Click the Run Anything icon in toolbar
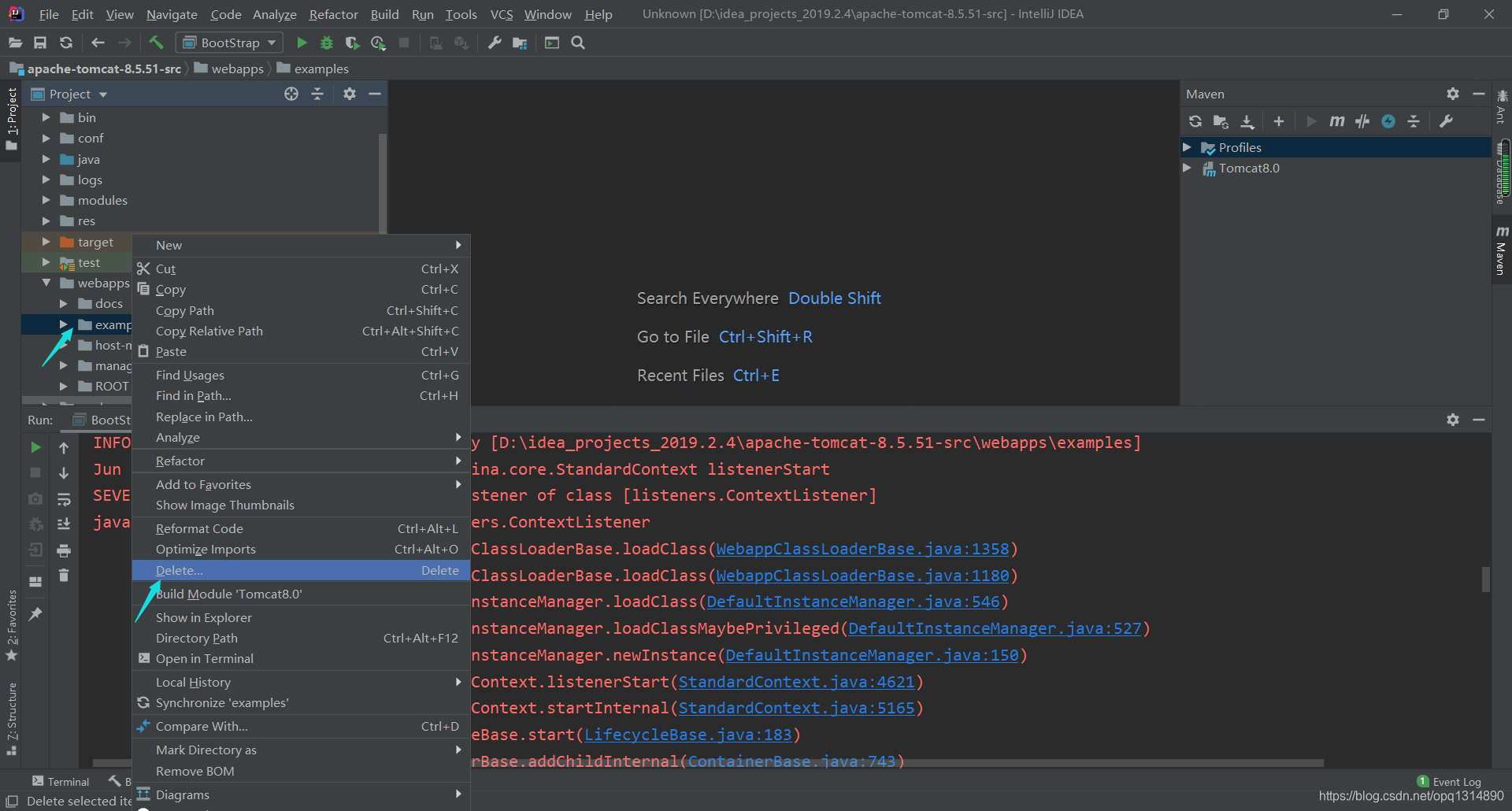 click(x=552, y=43)
